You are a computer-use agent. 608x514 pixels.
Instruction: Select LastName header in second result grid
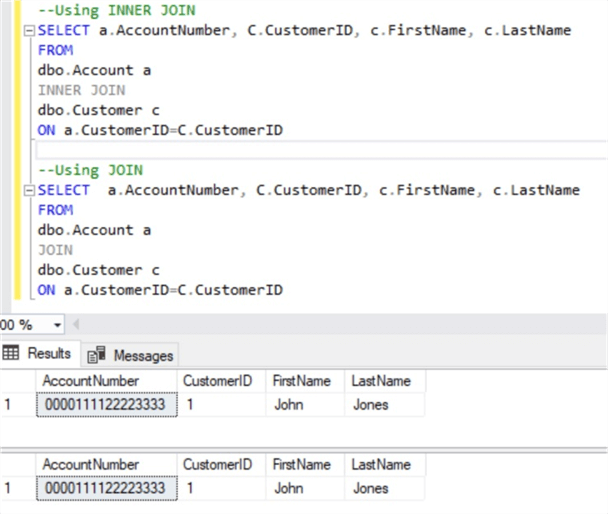tap(385, 465)
